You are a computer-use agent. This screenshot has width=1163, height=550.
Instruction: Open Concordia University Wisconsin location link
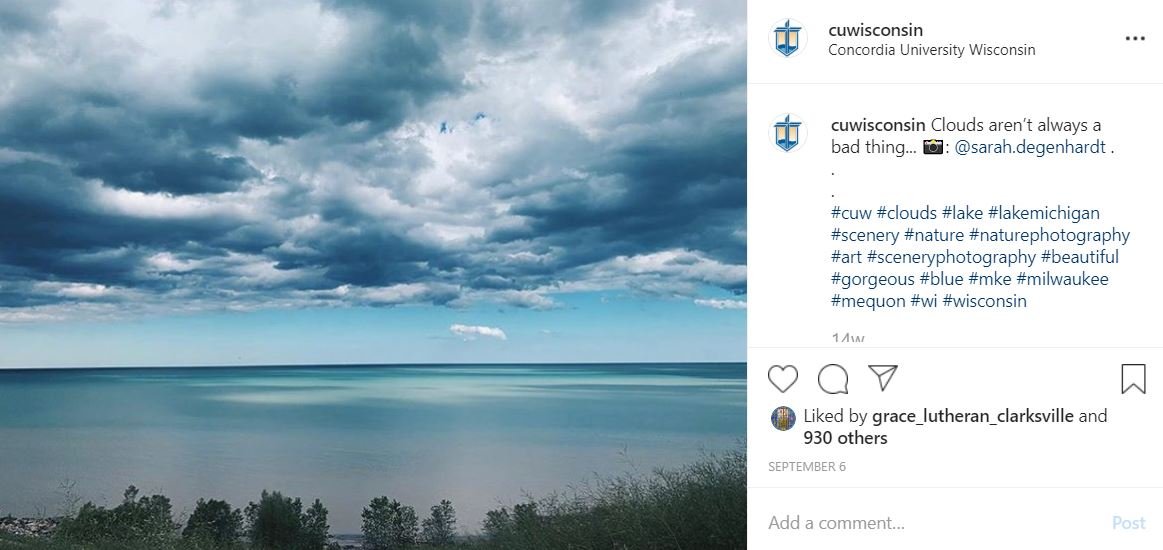click(932, 50)
